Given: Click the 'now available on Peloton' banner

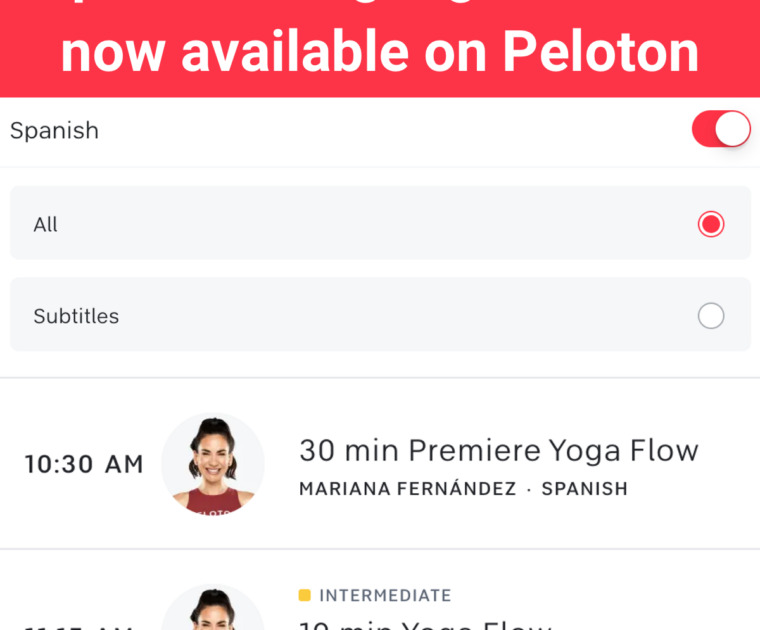Looking at the screenshot, I should [x=380, y=52].
